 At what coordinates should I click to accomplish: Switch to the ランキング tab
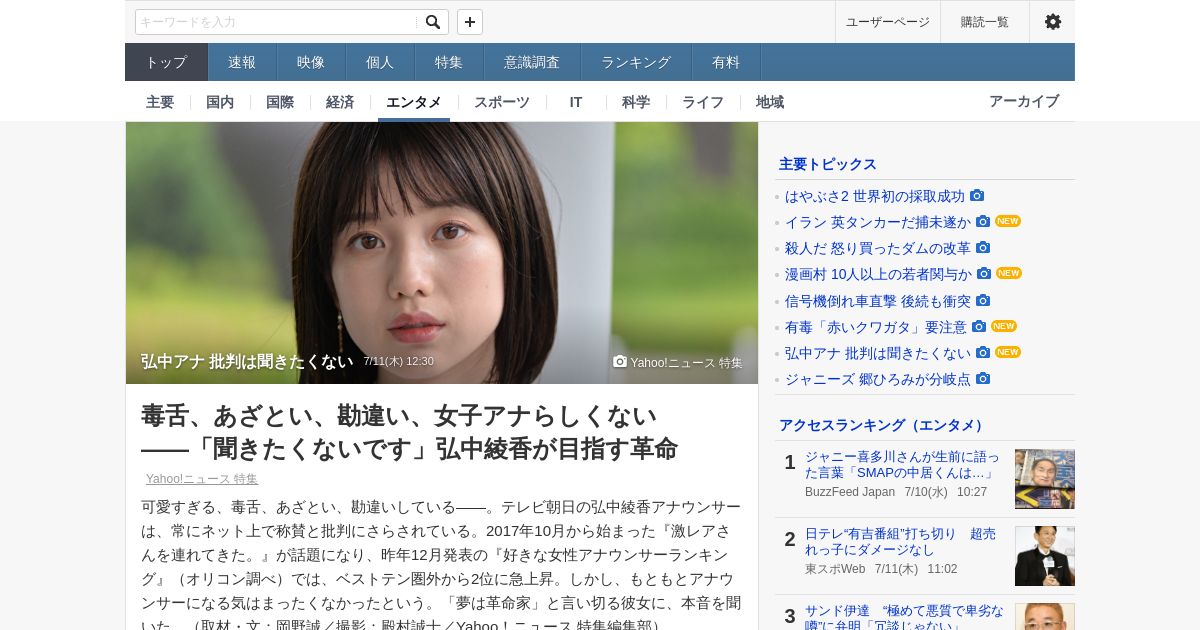[x=636, y=62]
